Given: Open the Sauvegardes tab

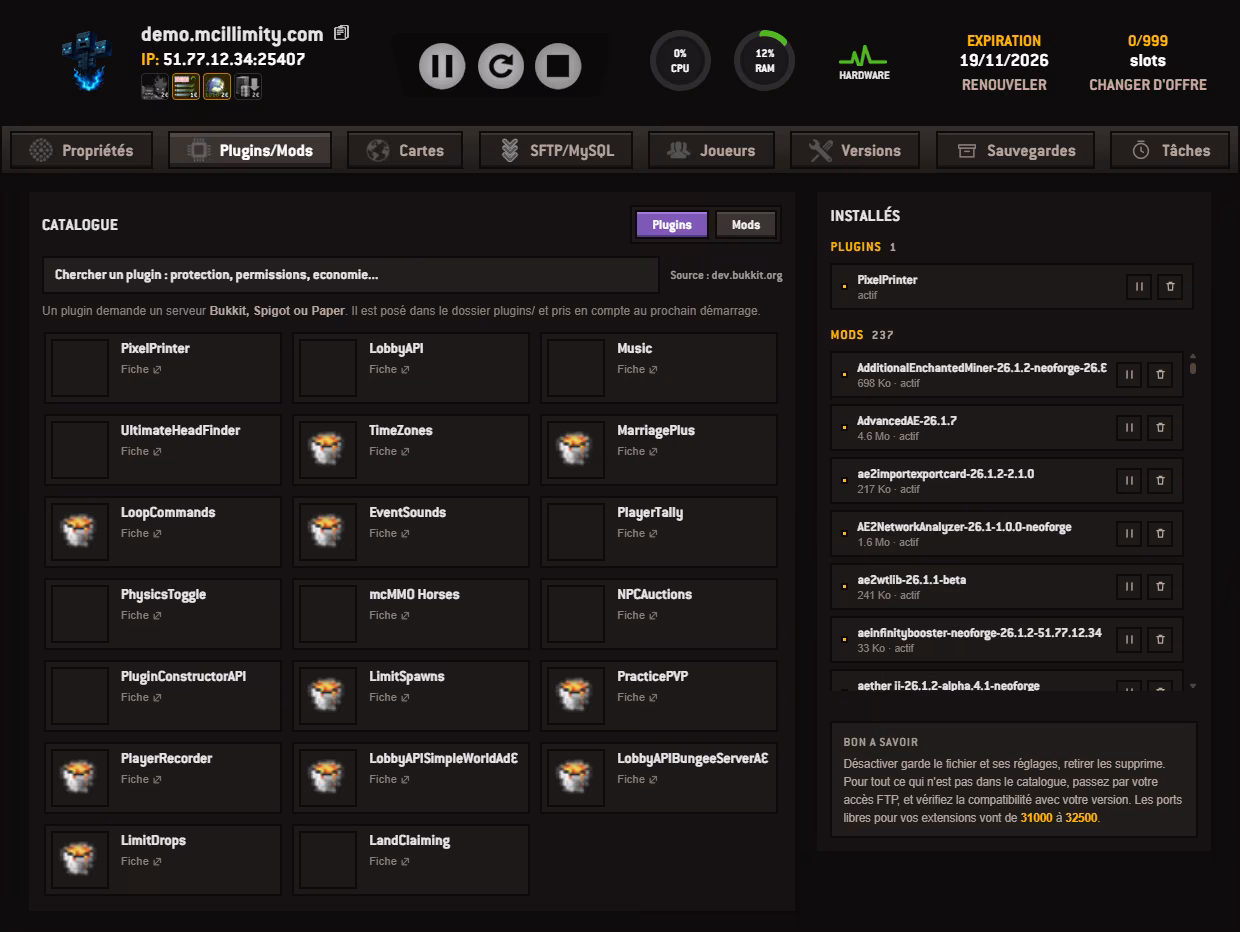Looking at the screenshot, I should 1015,151.
